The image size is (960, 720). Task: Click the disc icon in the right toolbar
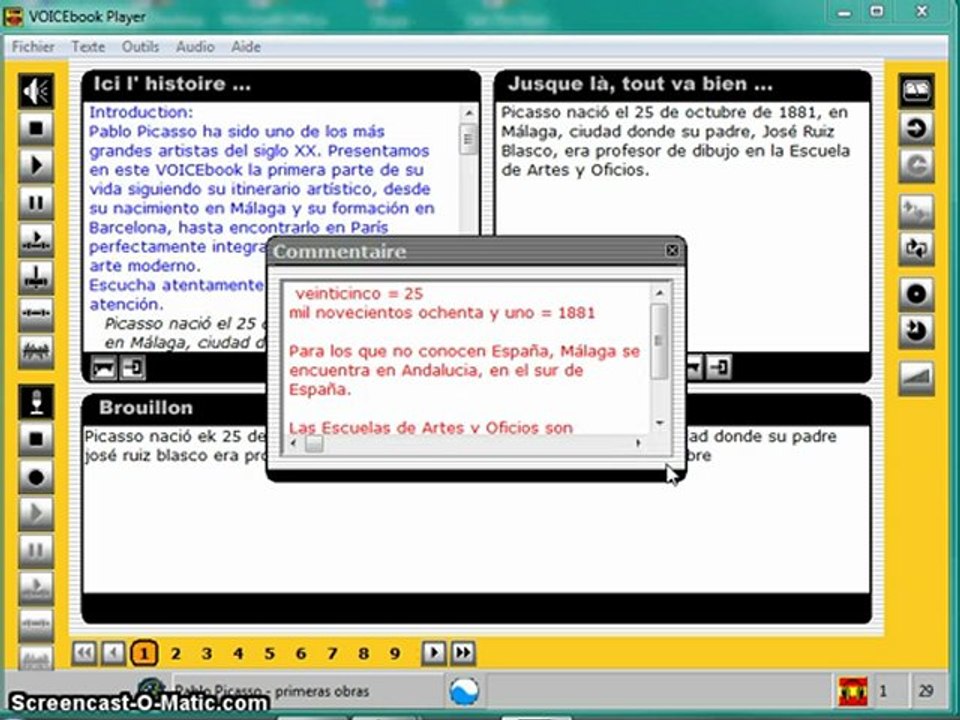click(917, 294)
